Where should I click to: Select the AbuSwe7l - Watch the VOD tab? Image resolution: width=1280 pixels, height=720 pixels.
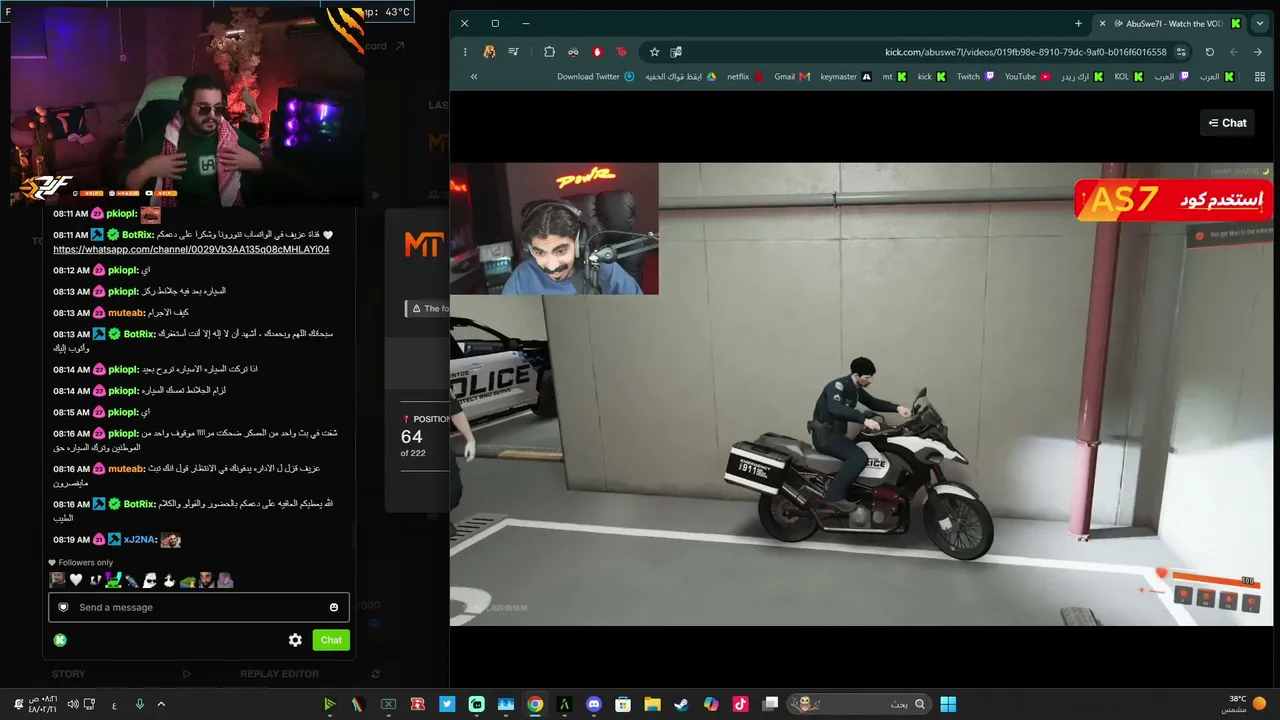point(1171,23)
